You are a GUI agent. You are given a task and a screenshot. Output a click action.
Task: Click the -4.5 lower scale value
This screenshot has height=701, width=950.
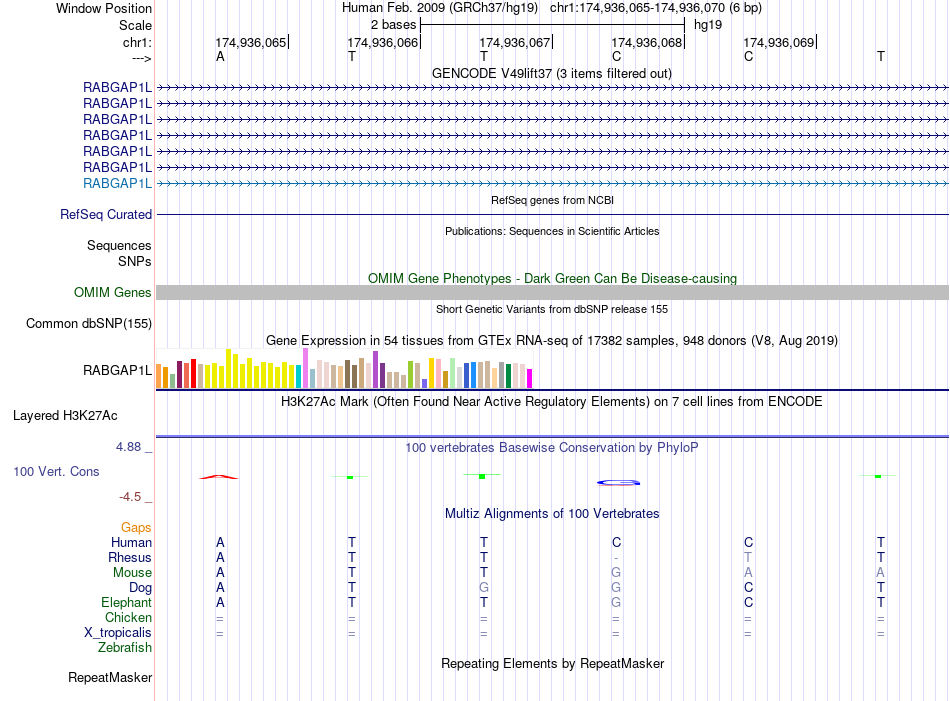tap(130, 497)
